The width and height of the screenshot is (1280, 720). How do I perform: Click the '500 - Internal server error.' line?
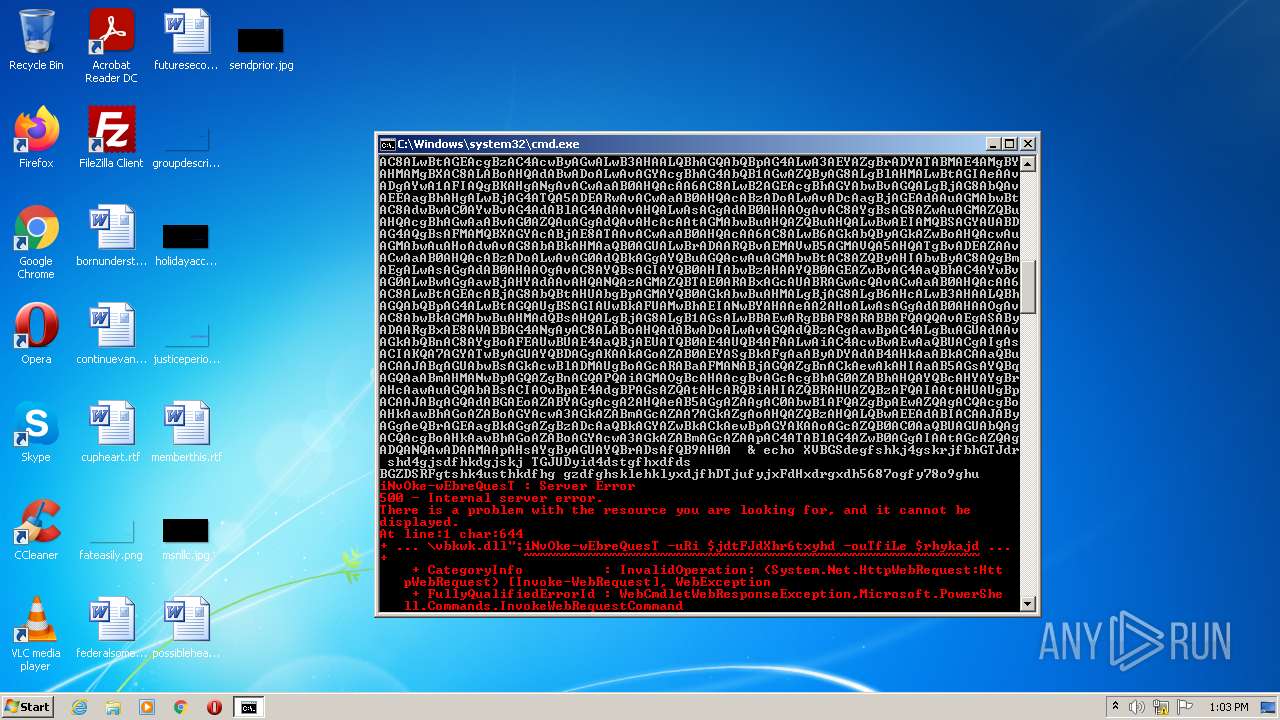point(491,498)
